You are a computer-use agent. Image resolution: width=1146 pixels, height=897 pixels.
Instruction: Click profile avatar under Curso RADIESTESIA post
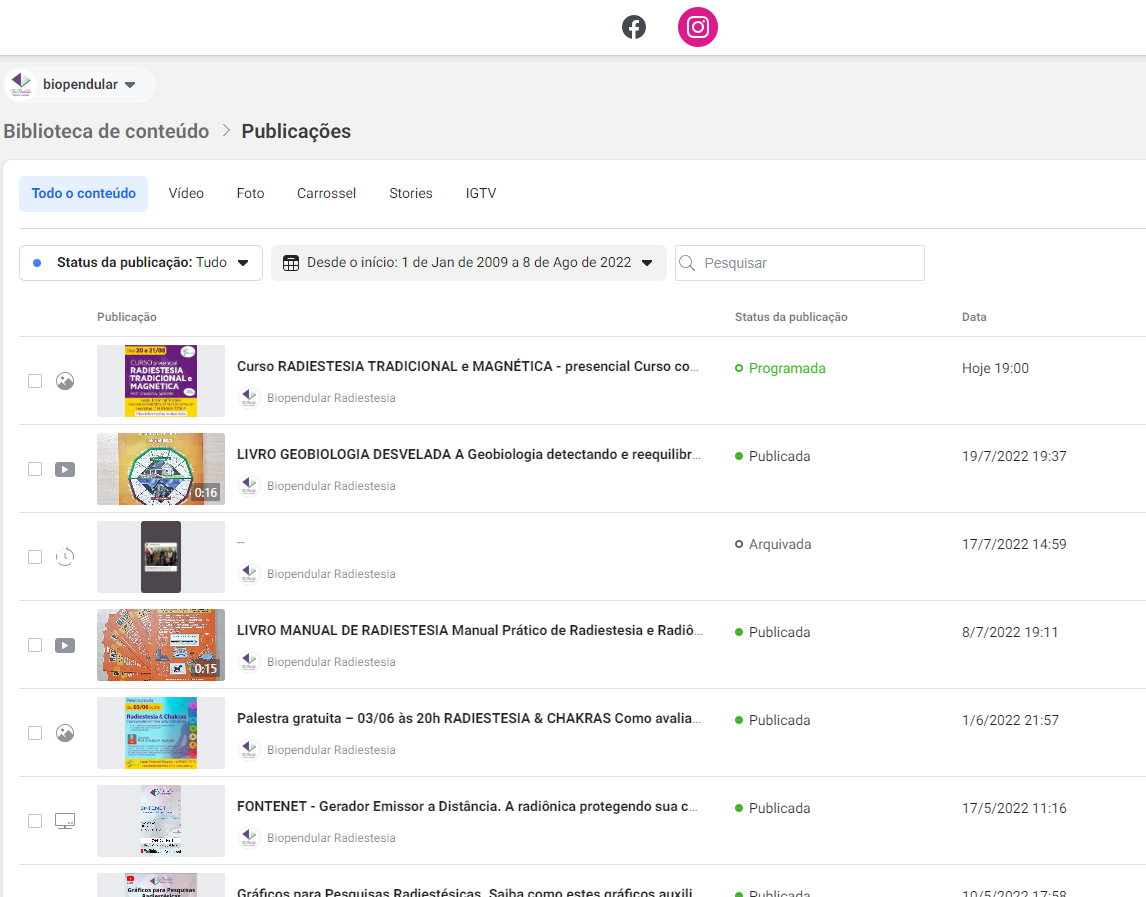pos(249,398)
